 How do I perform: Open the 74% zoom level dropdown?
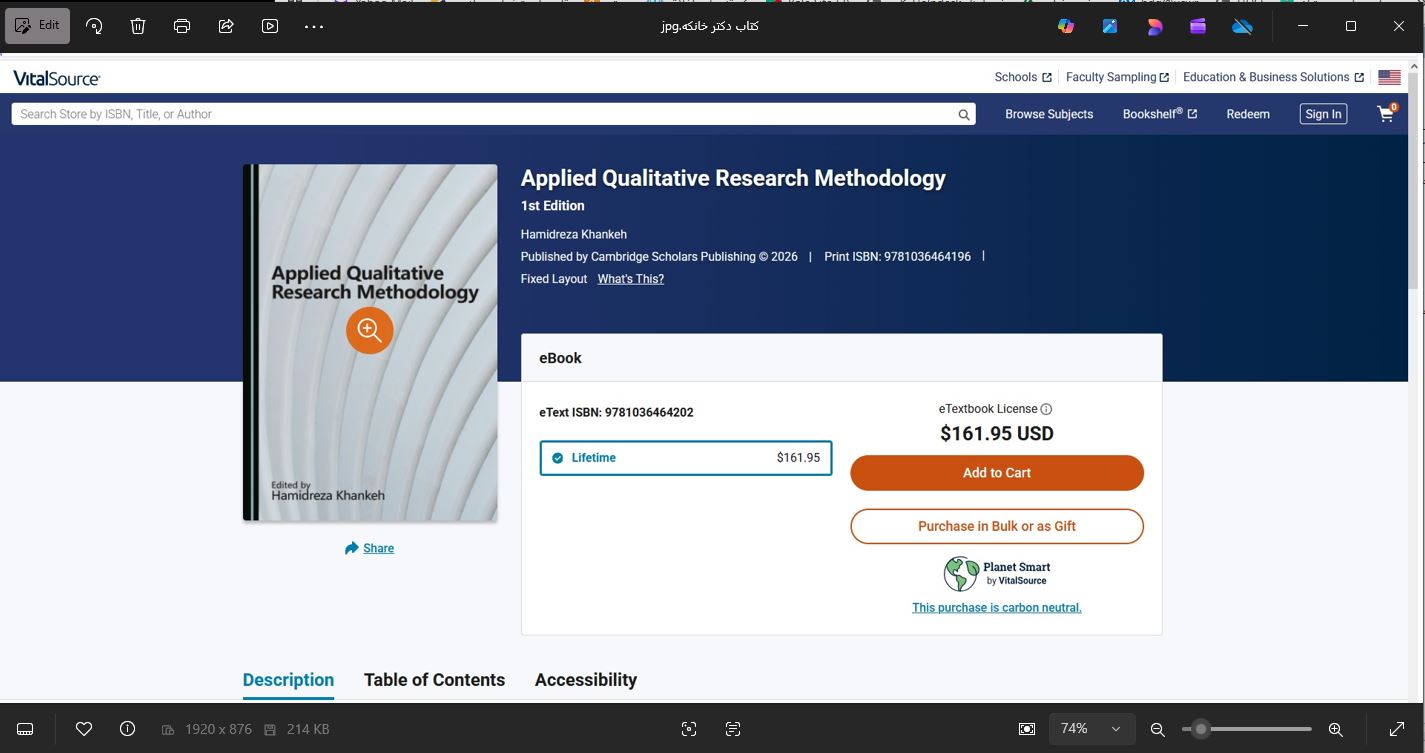1091,729
